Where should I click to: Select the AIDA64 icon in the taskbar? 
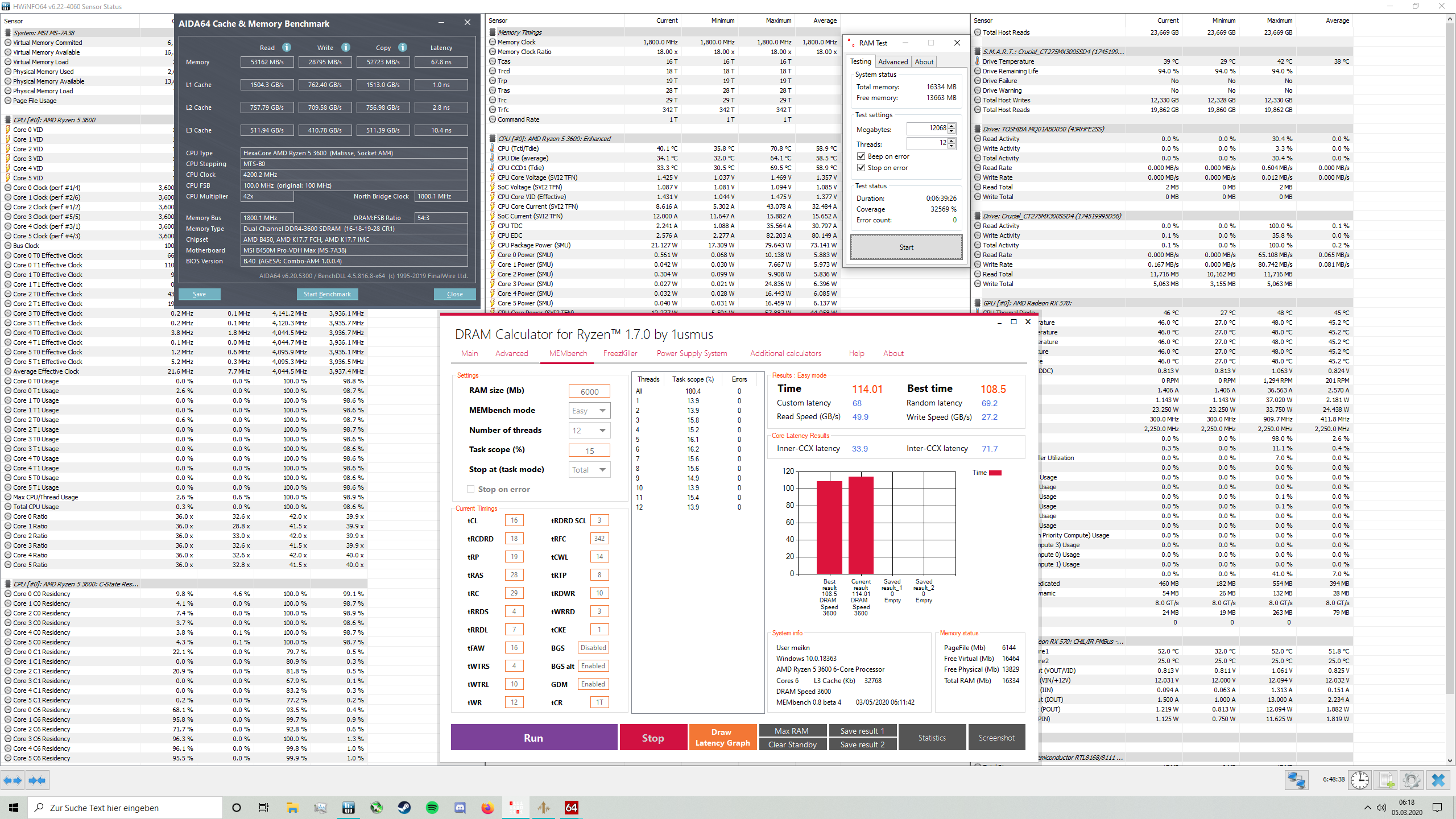570,808
